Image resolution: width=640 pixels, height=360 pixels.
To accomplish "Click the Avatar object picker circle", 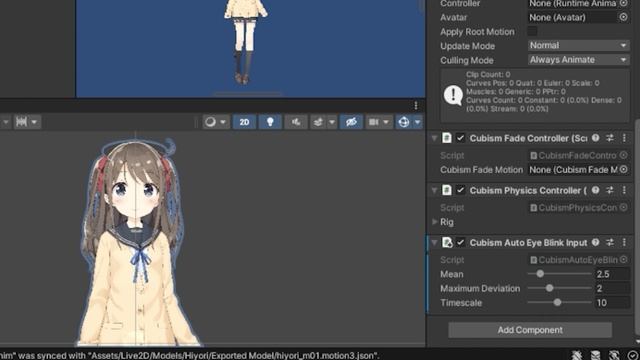I will 624,17.
